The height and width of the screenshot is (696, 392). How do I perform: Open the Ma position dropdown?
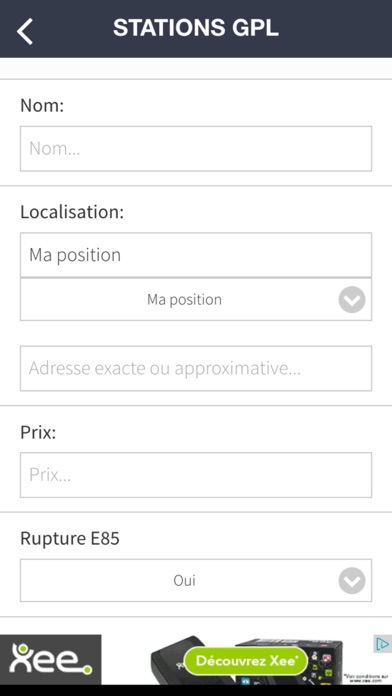point(196,300)
